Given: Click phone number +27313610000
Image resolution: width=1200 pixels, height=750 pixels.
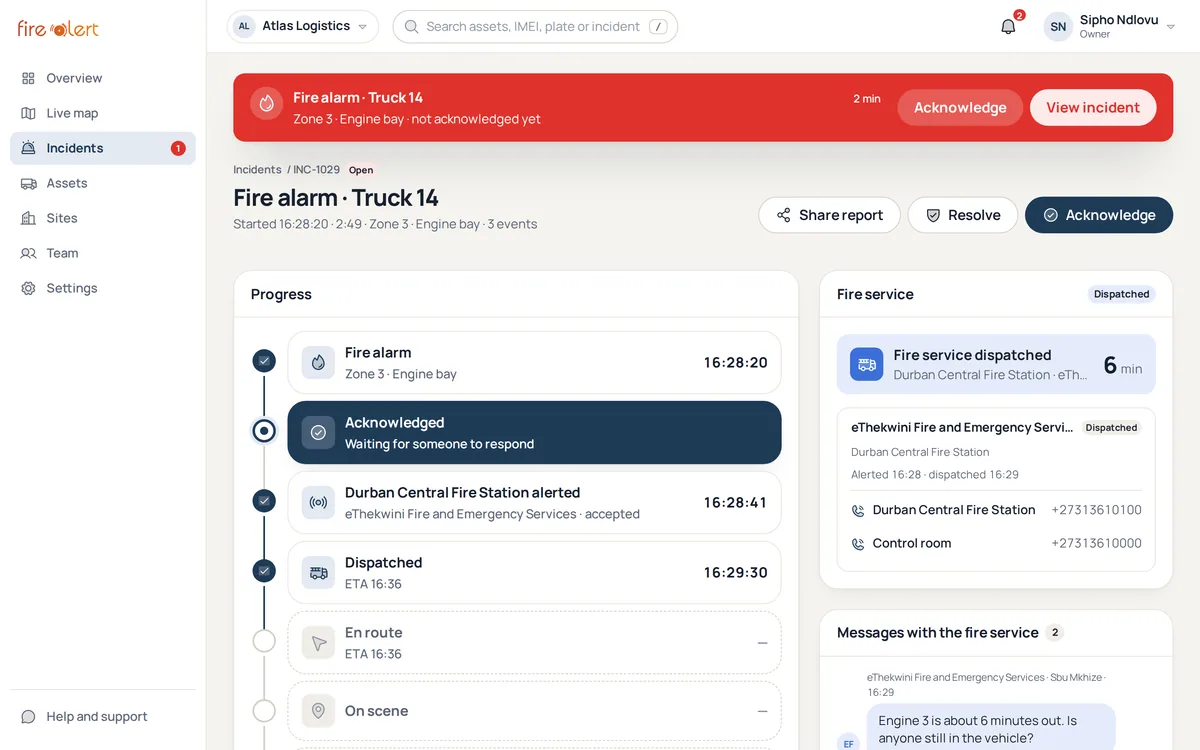Looking at the screenshot, I should [1096, 544].
